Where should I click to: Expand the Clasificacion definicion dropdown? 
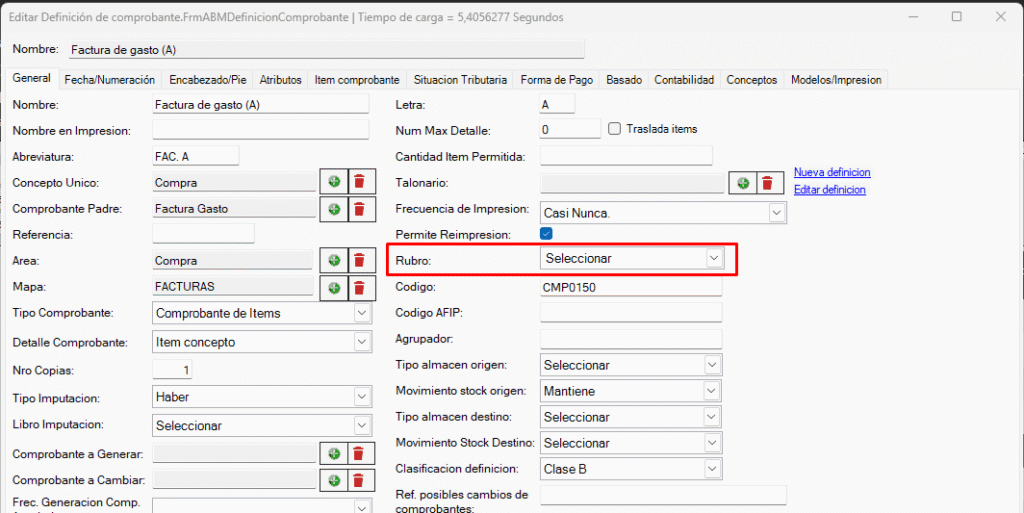pos(711,469)
